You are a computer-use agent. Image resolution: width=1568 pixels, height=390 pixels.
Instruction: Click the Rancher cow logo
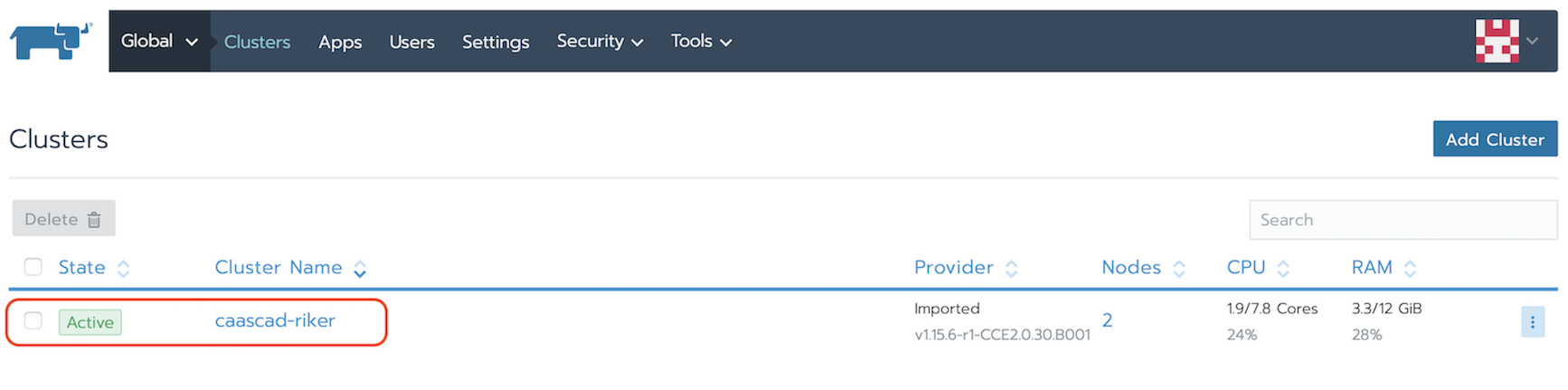click(x=51, y=41)
